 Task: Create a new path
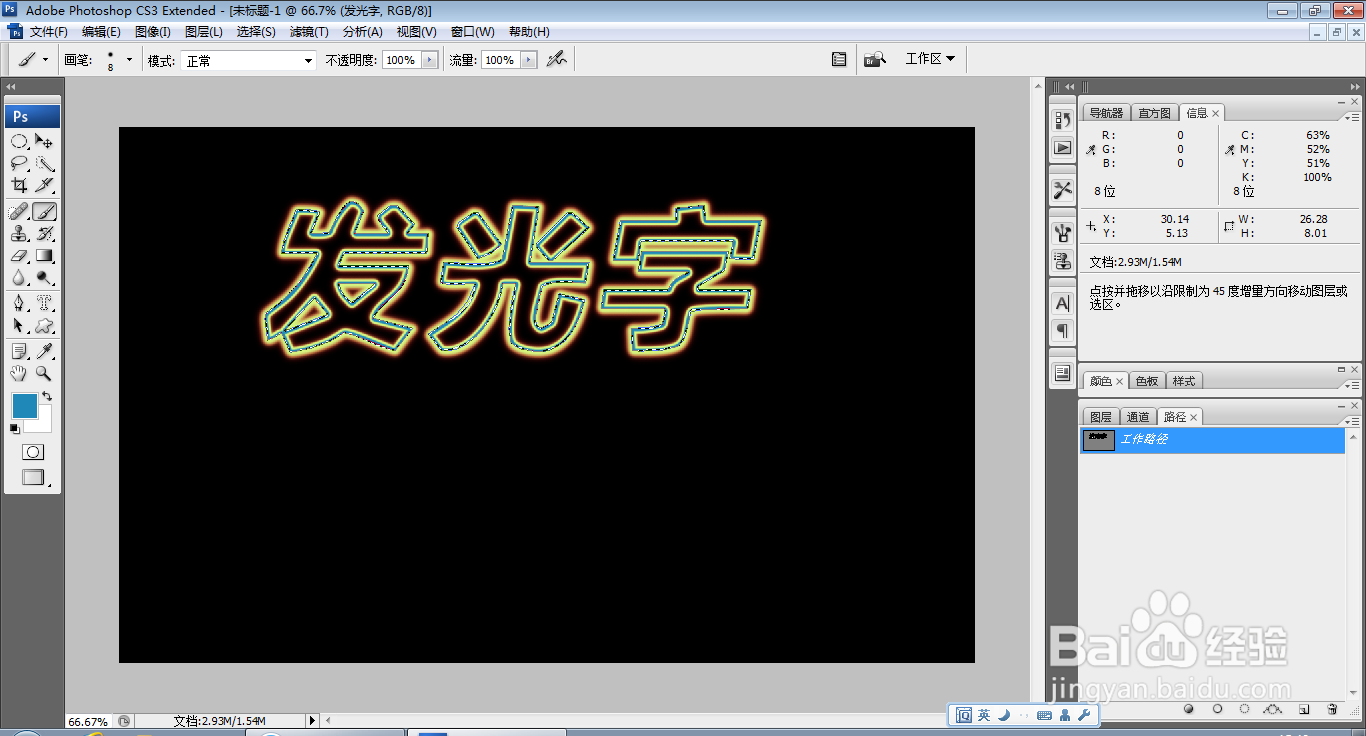pyautogui.click(x=1304, y=709)
